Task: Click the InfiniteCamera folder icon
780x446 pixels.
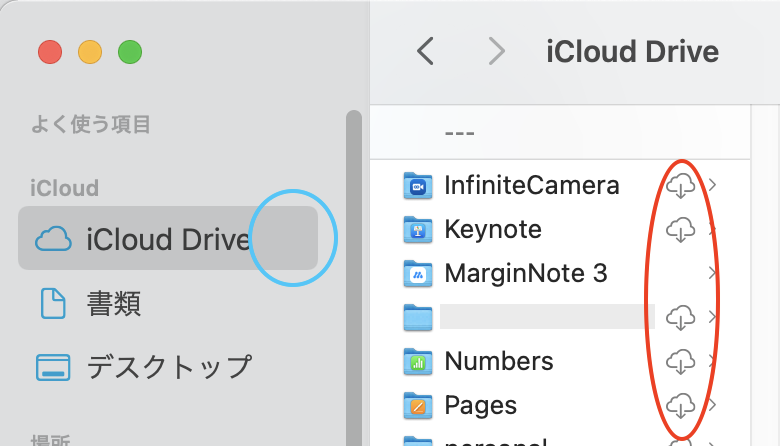Action: pos(417,185)
